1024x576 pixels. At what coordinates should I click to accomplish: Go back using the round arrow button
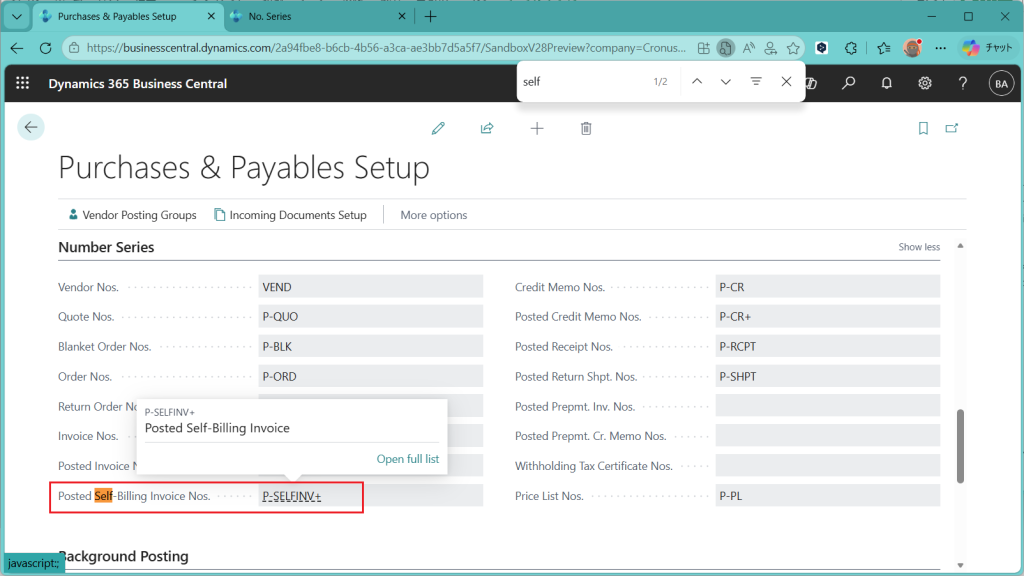pos(31,127)
